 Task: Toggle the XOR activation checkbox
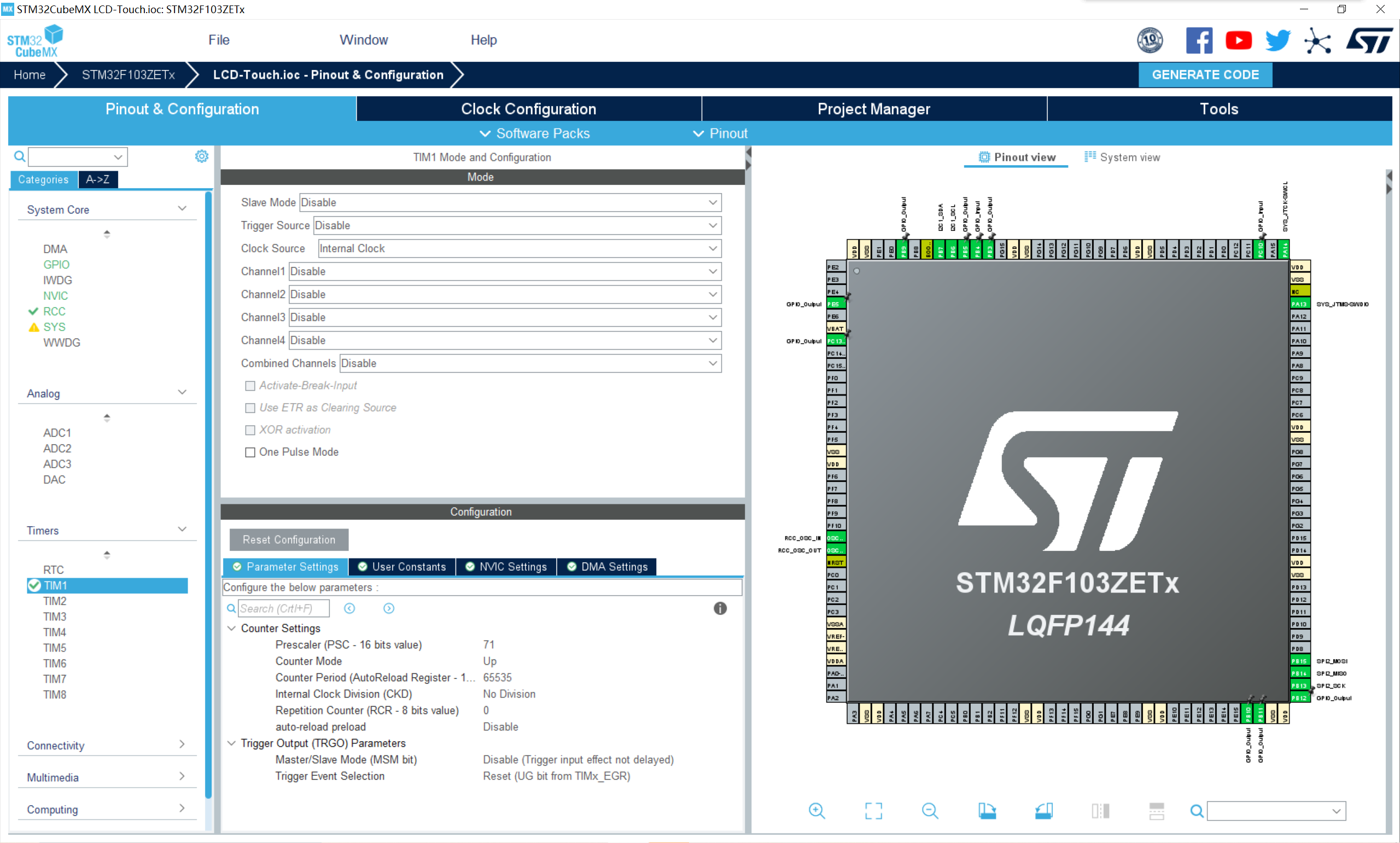250,430
